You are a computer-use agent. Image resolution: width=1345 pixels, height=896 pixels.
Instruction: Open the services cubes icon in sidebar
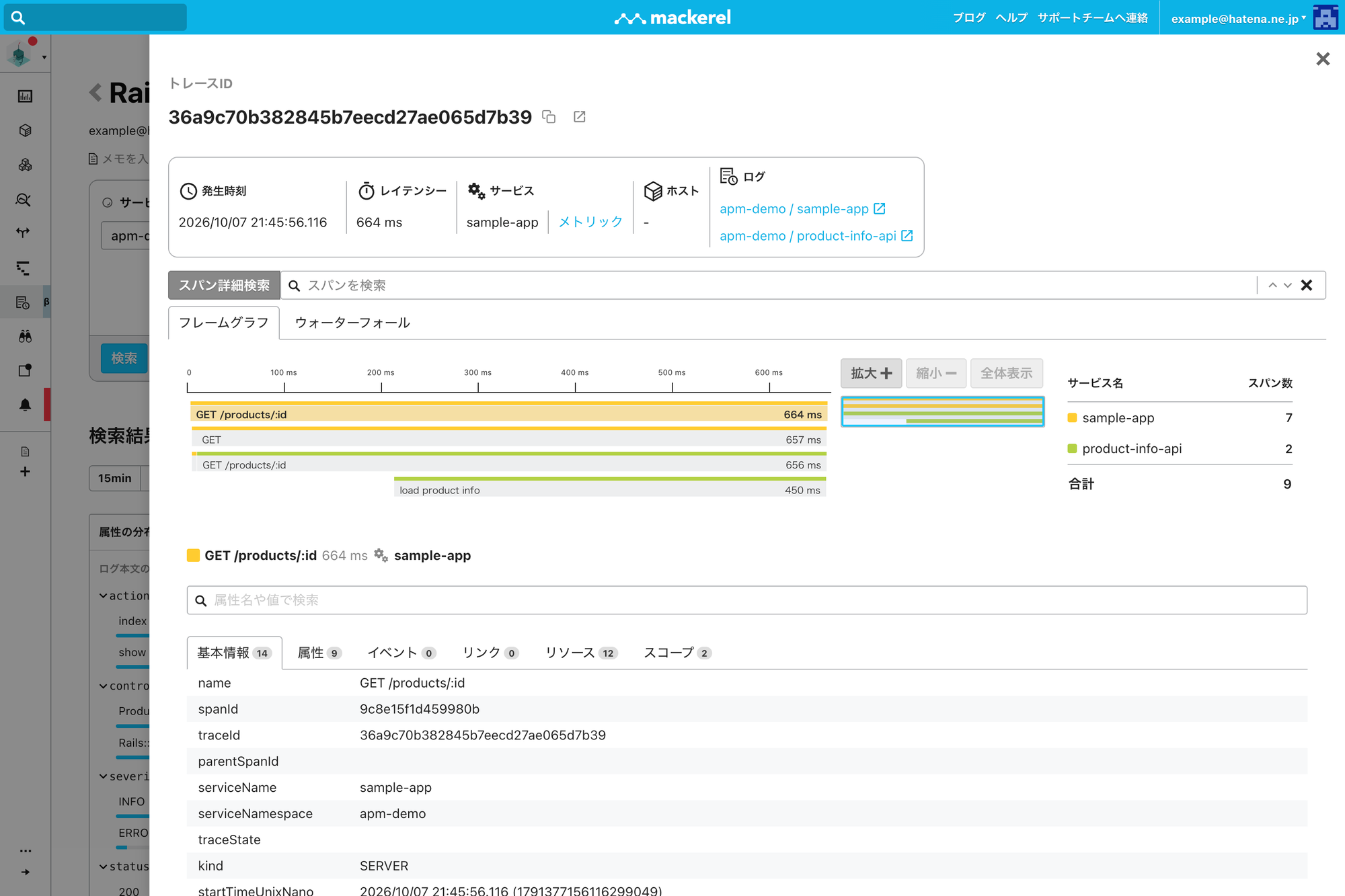click(x=25, y=165)
